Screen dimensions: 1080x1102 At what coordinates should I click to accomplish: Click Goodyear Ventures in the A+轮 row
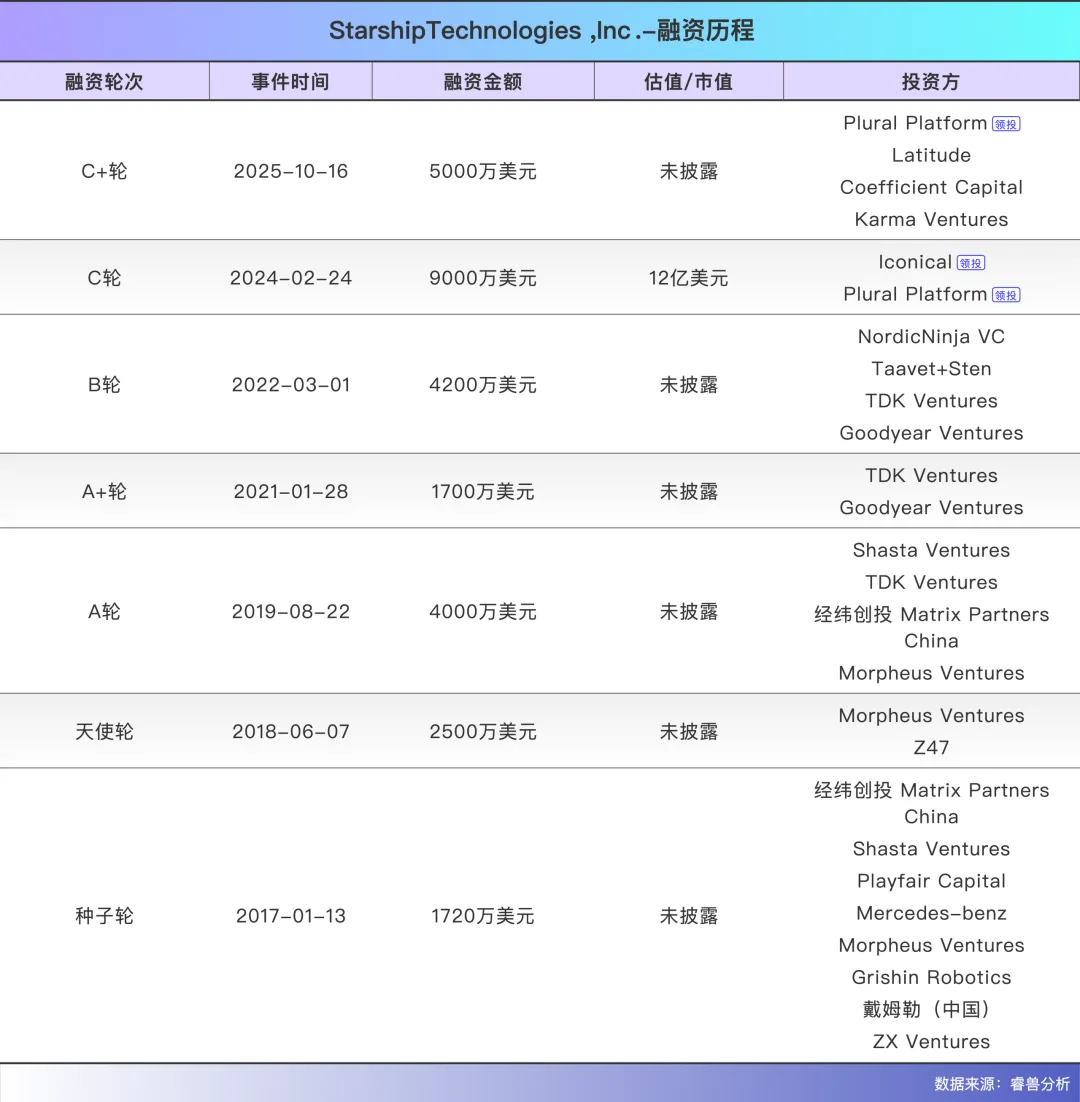click(x=931, y=507)
